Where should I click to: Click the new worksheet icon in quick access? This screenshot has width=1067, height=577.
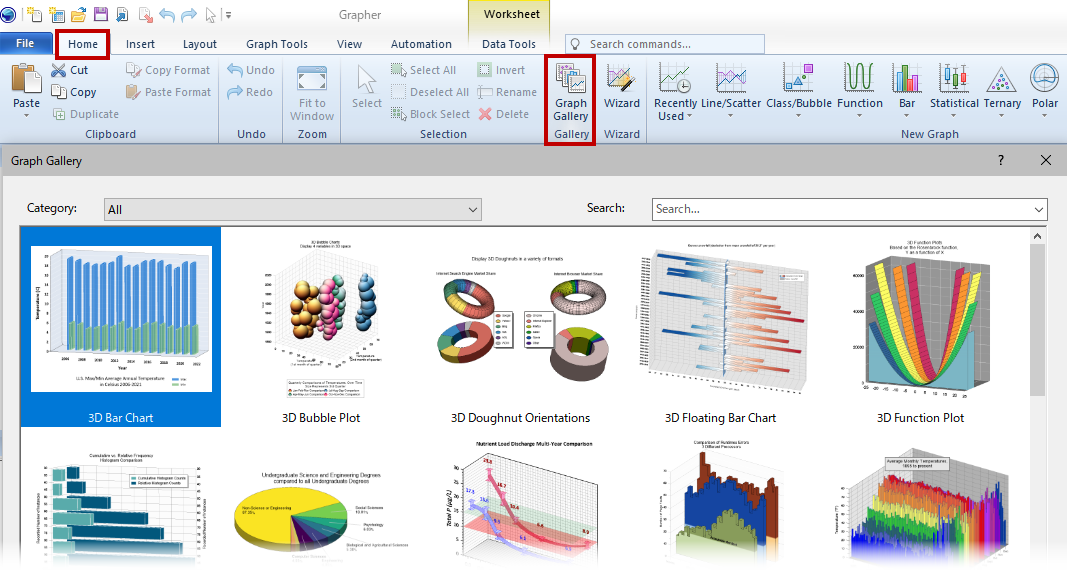(x=56, y=14)
